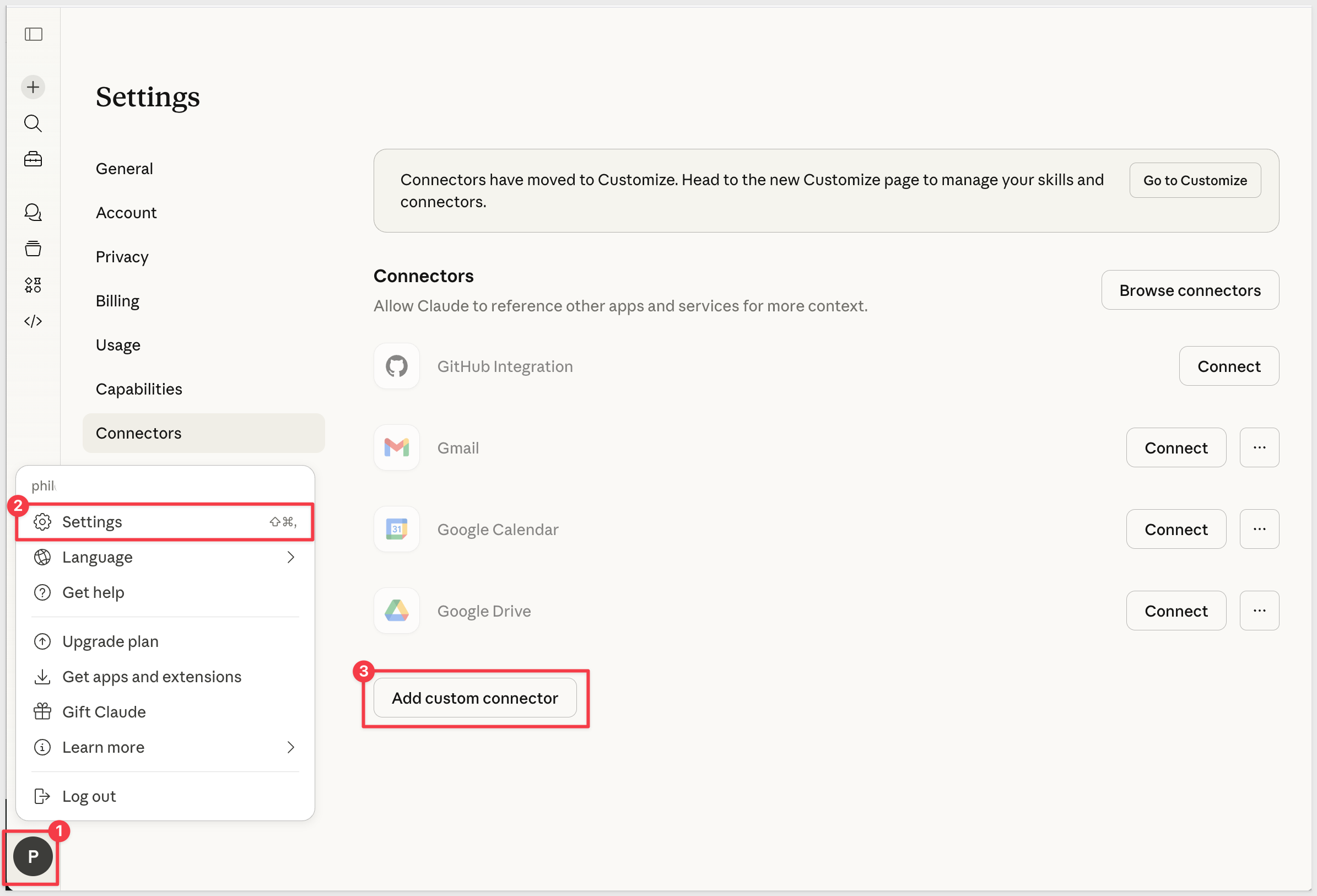Image resolution: width=1317 pixels, height=896 pixels.
Task: Select Capabilities in settings navigation
Action: pyautogui.click(x=139, y=389)
